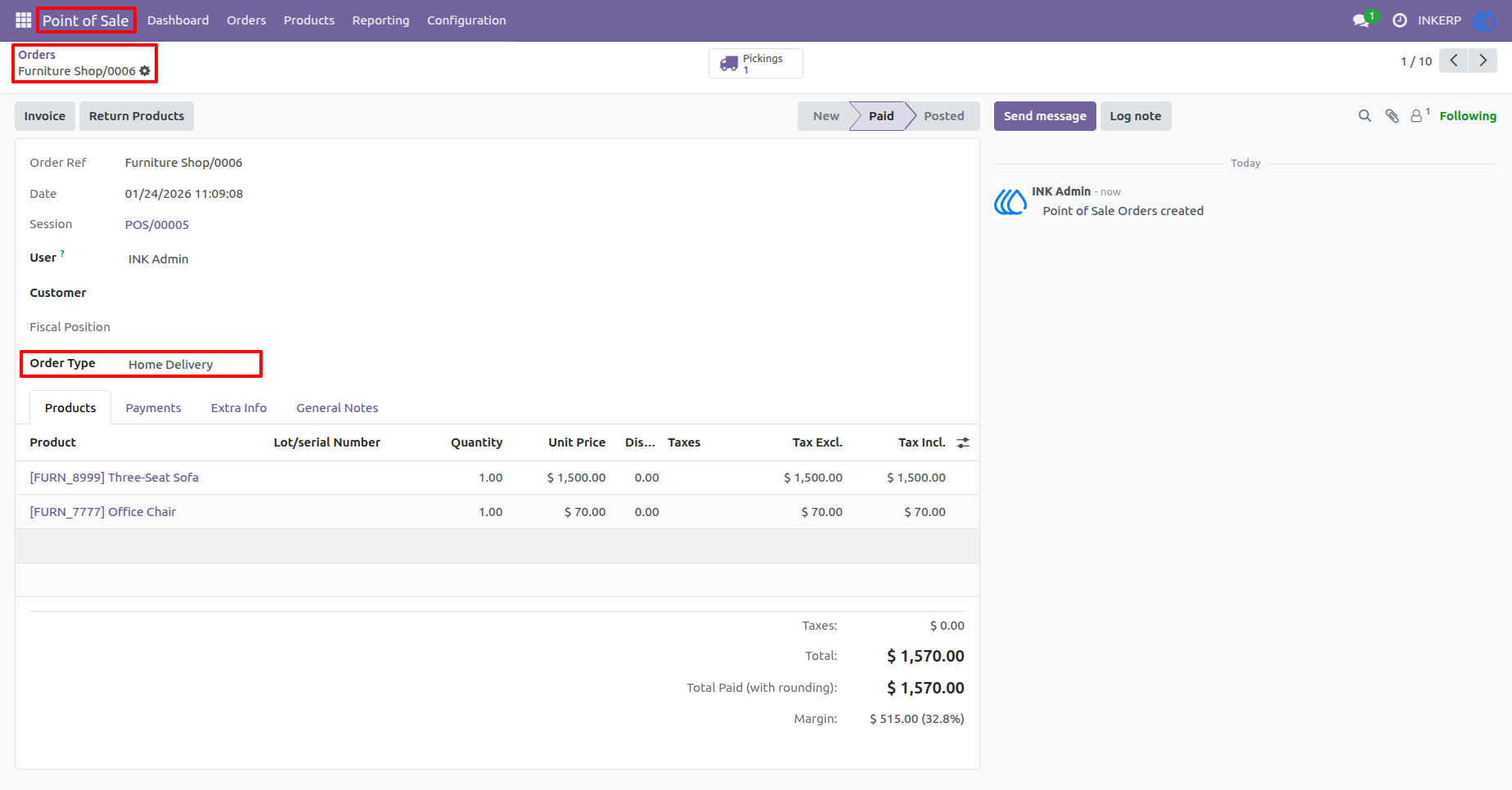Open column options adjust icon in products table
This screenshot has height=790, width=1512.
tap(963, 442)
